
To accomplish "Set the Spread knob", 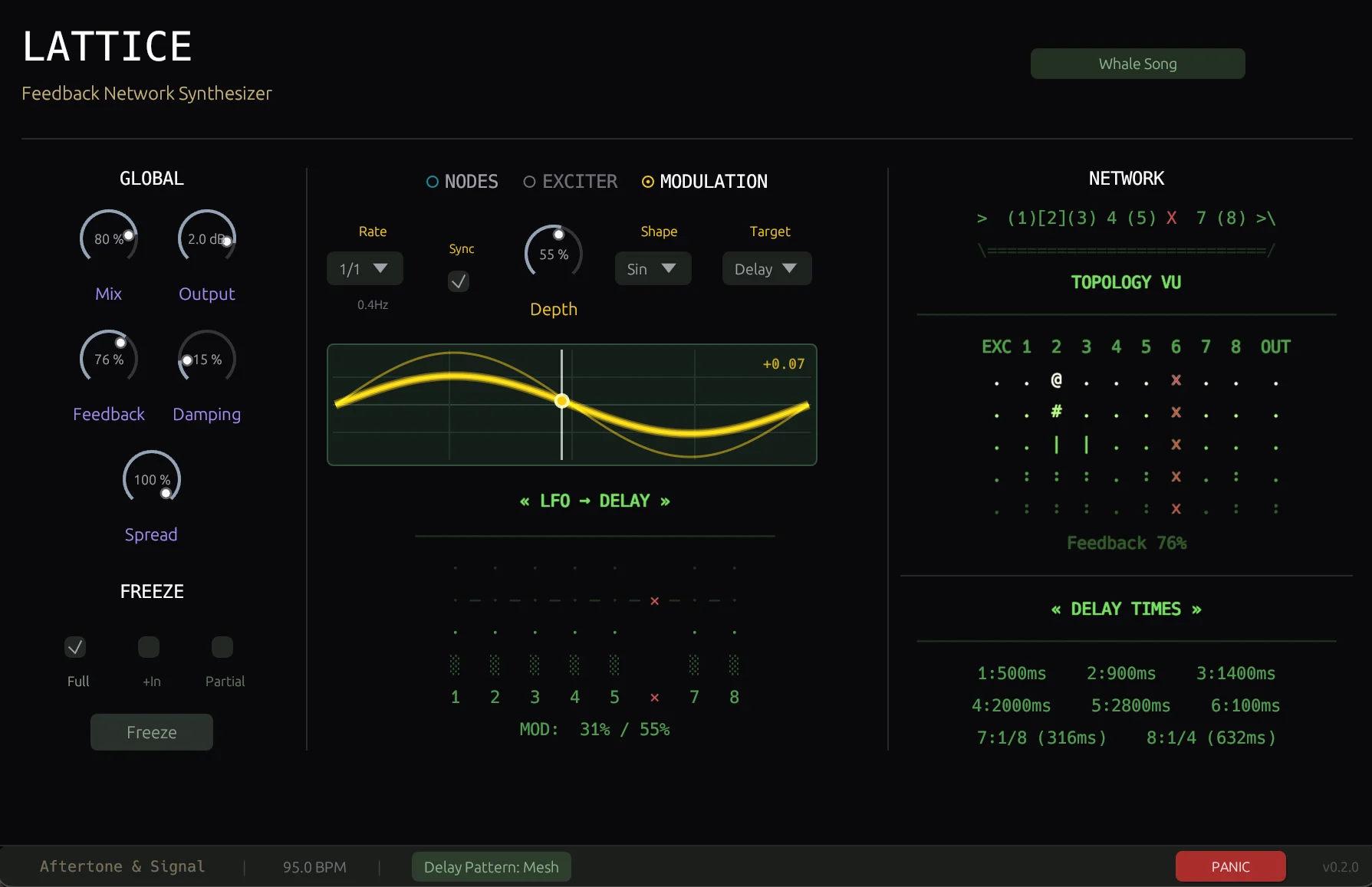I will click(x=150, y=477).
